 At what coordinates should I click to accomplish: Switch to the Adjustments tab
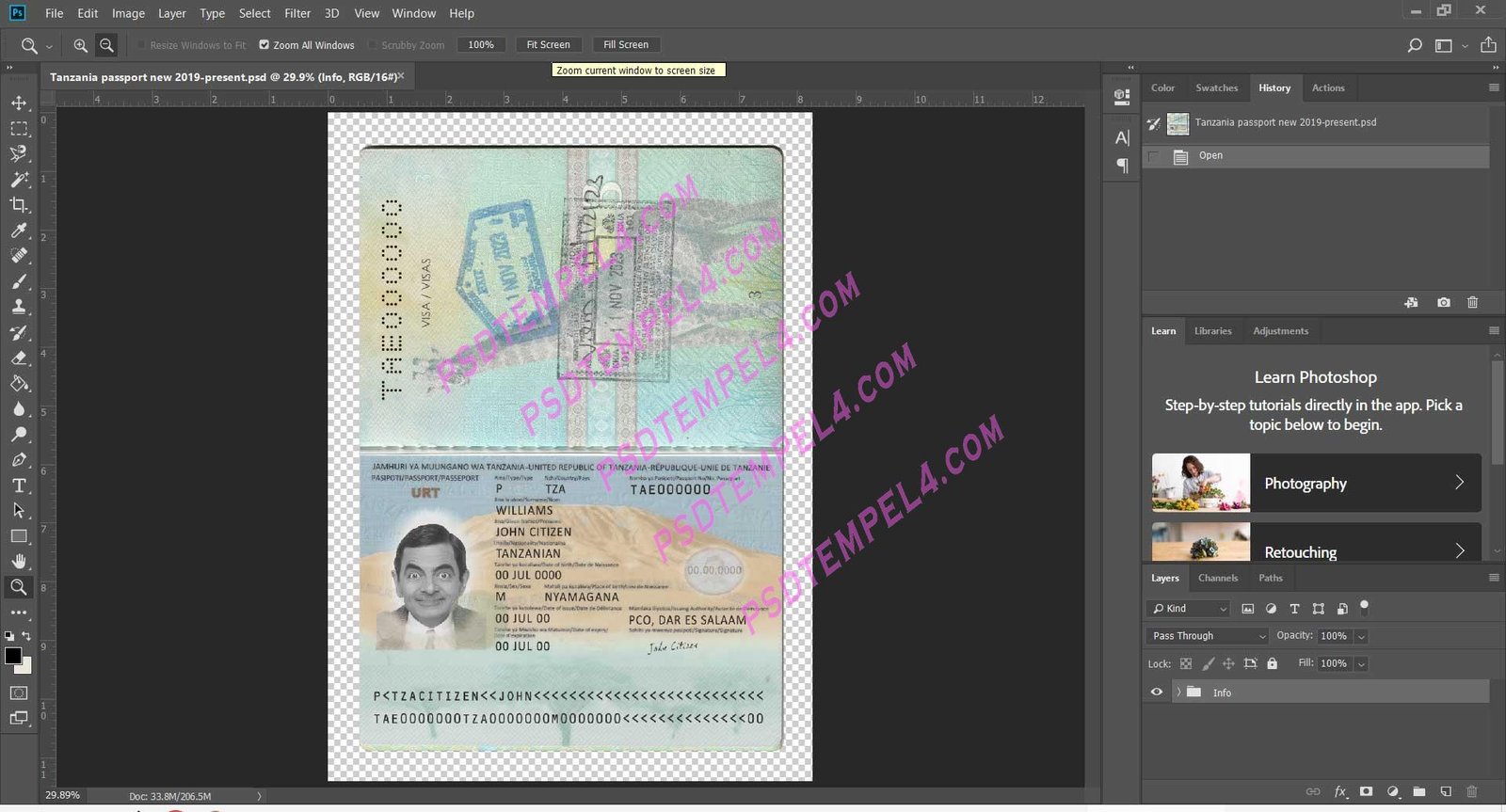(x=1280, y=331)
